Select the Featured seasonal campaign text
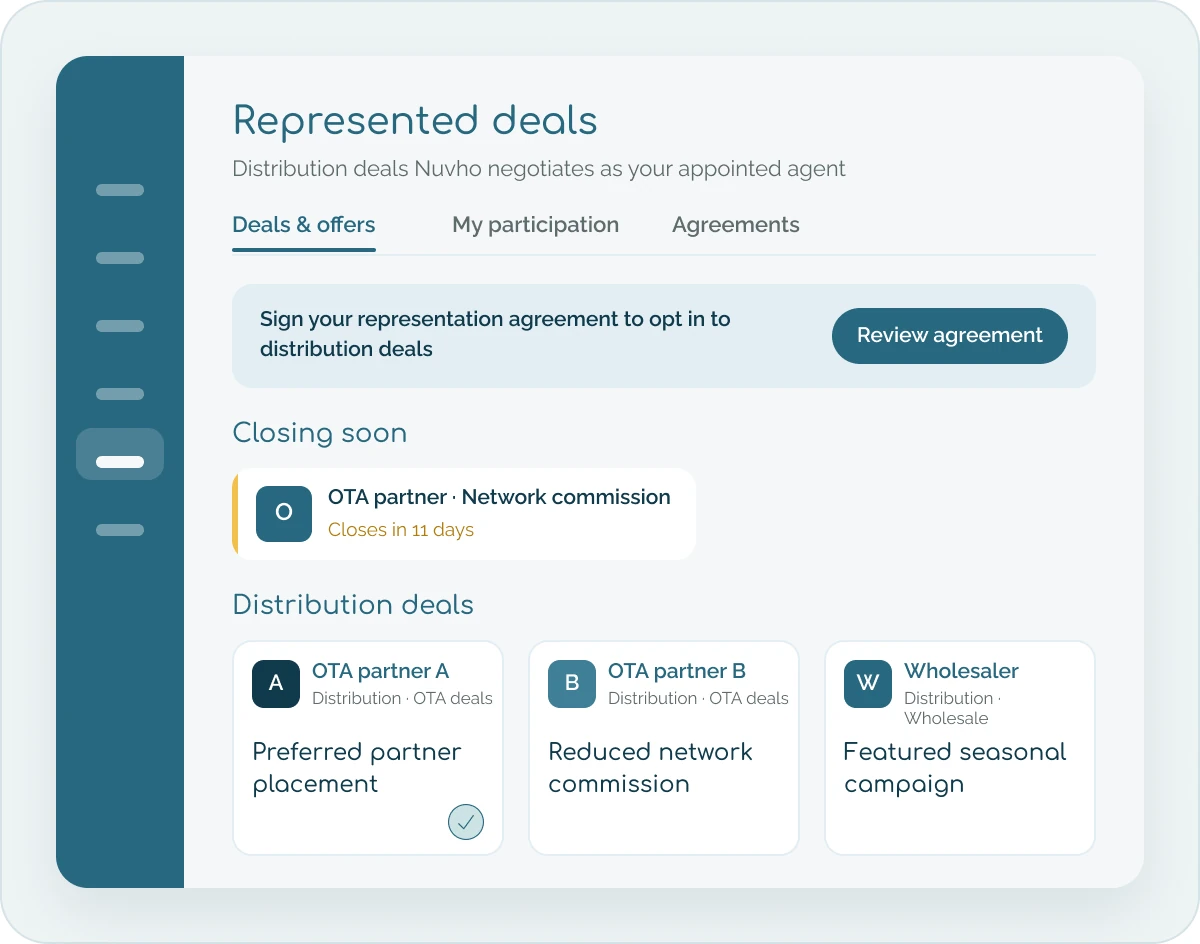This screenshot has width=1200, height=944. click(x=955, y=768)
